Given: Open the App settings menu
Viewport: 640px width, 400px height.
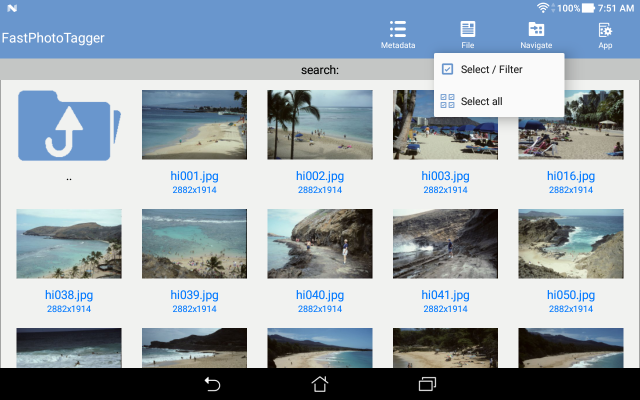Looking at the screenshot, I should tap(605, 35).
